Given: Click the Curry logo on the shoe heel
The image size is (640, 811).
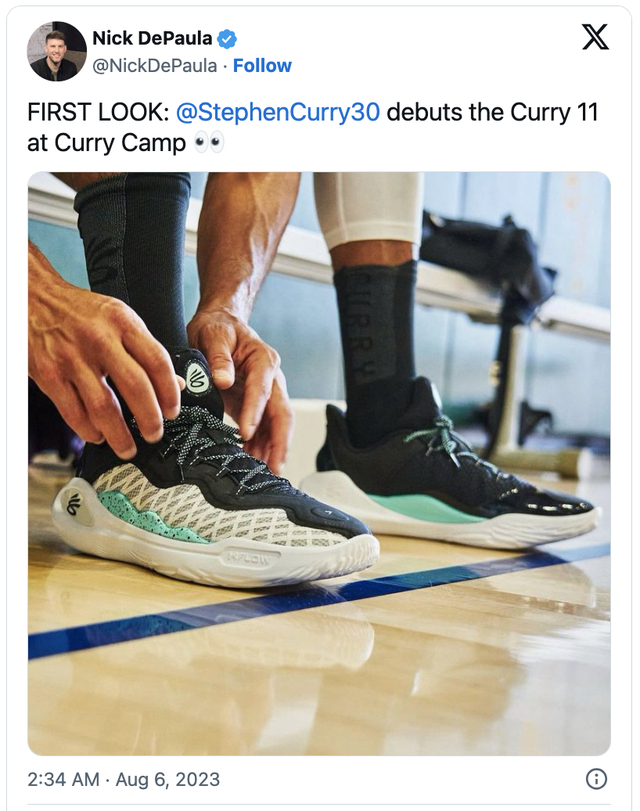Looking at the screenshot, I should point(75,503).
